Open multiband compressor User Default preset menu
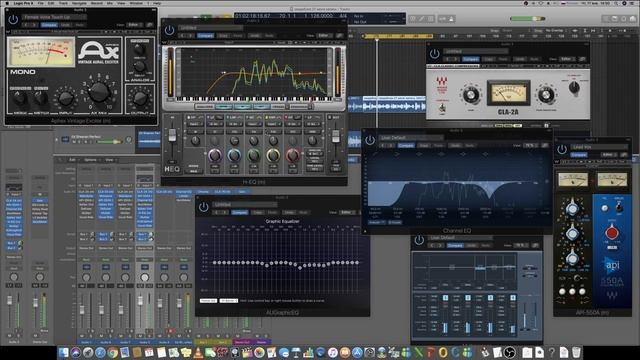This screenshot has height=360, width=640. point(460,238)
